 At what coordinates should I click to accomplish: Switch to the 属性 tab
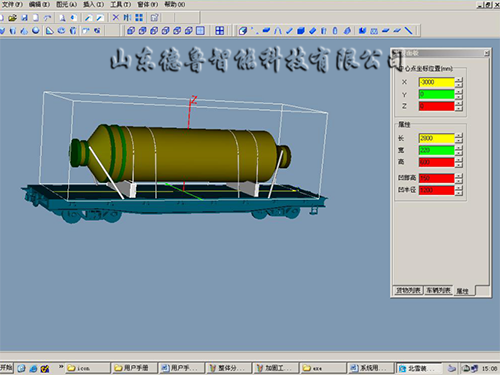[463, 291]
